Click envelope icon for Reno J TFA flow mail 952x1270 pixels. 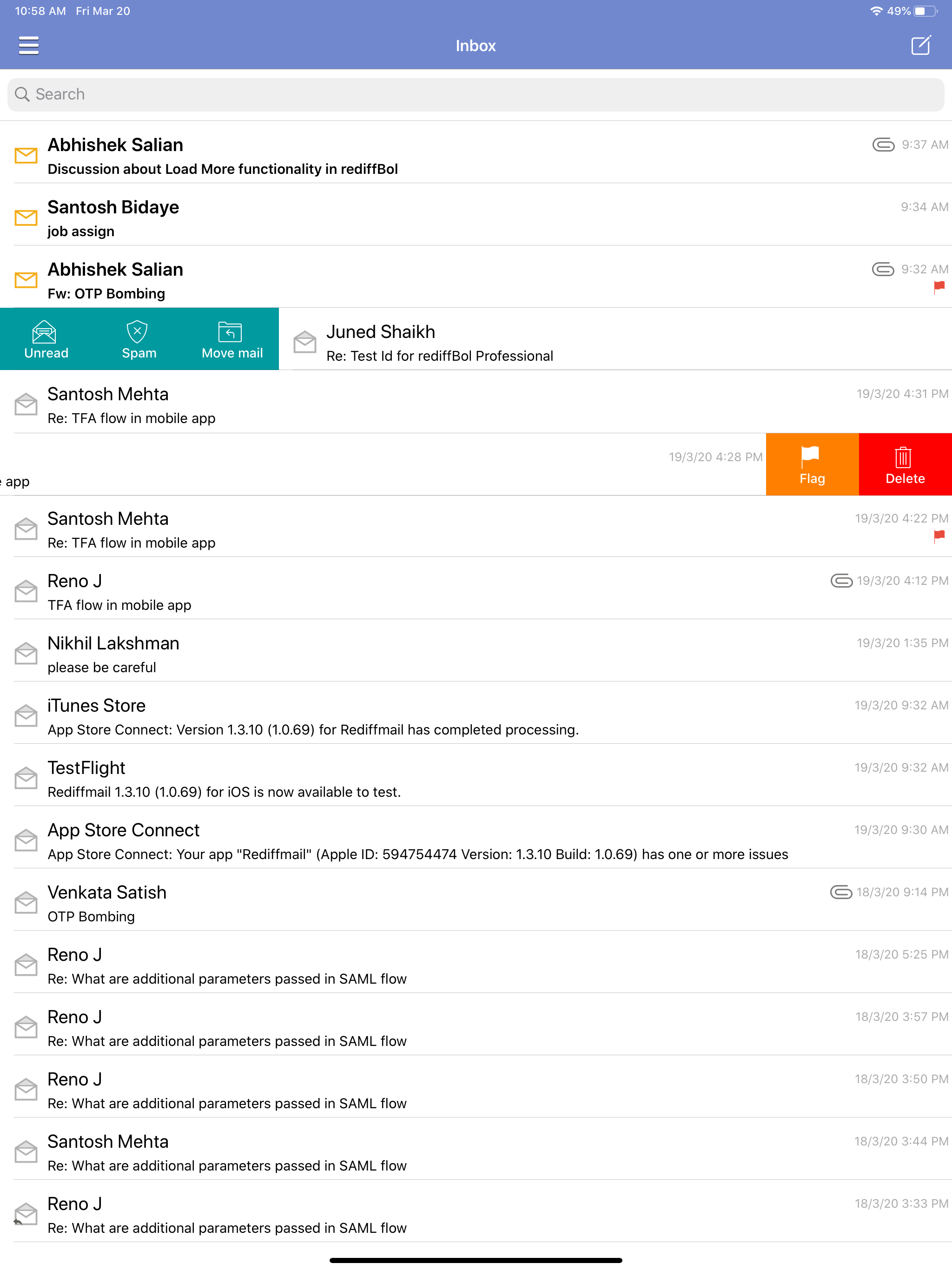(x=26, y=591)
